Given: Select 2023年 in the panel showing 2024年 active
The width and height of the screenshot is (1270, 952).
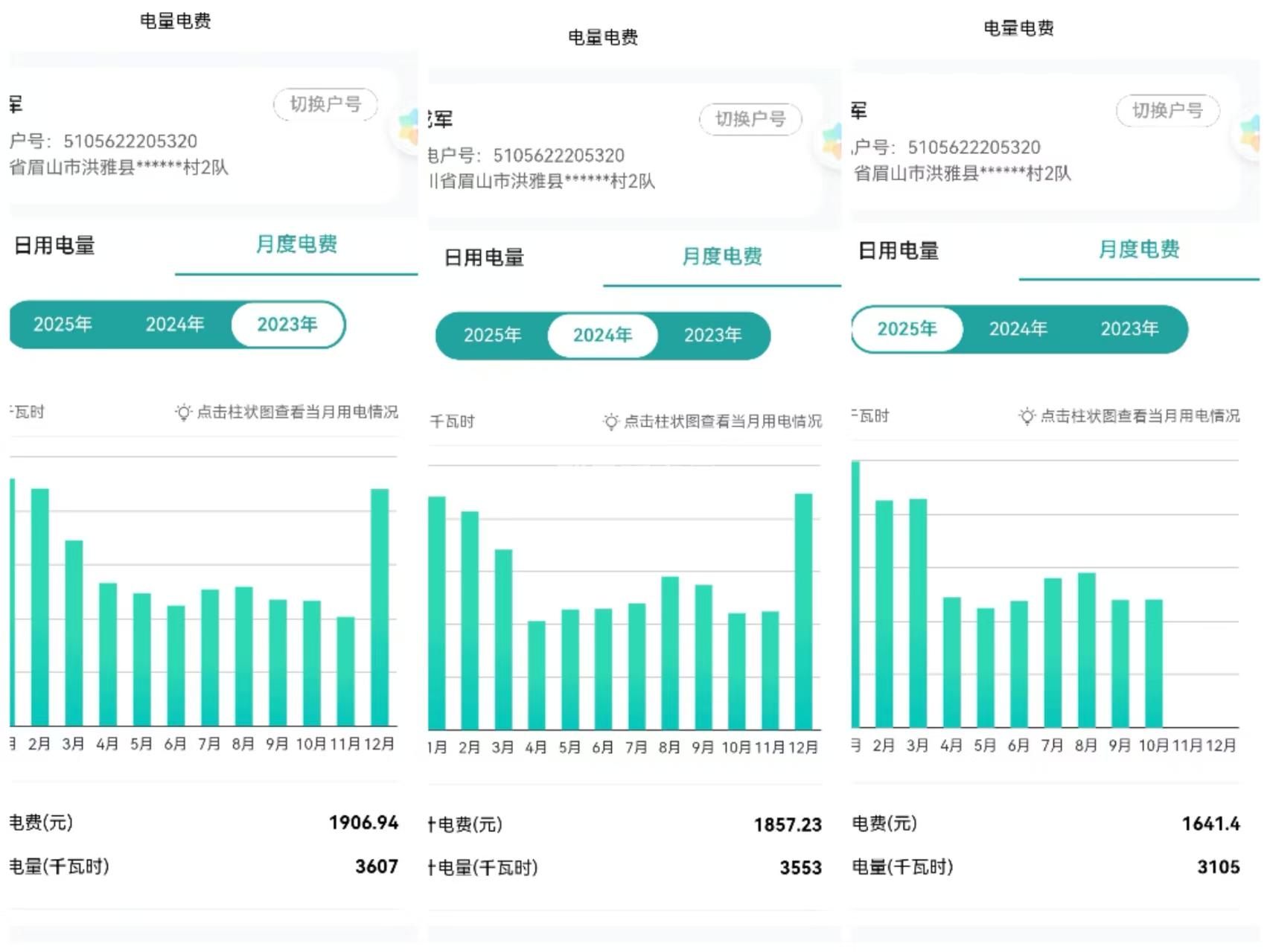Looking at the screenshot, I should tap(712, 336).
